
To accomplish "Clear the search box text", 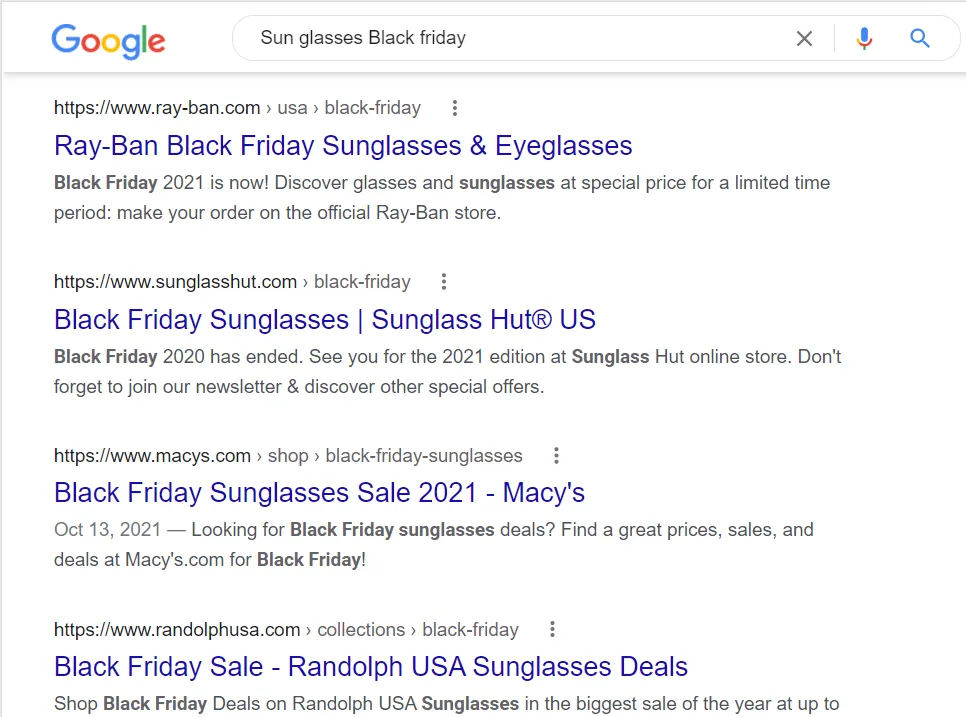I will tap(804, 39).
